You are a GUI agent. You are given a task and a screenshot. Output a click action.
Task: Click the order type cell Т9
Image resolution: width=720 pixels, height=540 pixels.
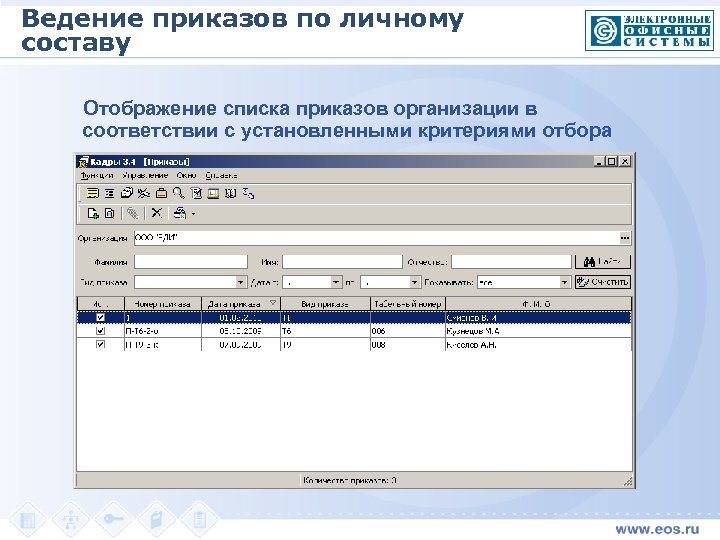pos(325,344)
